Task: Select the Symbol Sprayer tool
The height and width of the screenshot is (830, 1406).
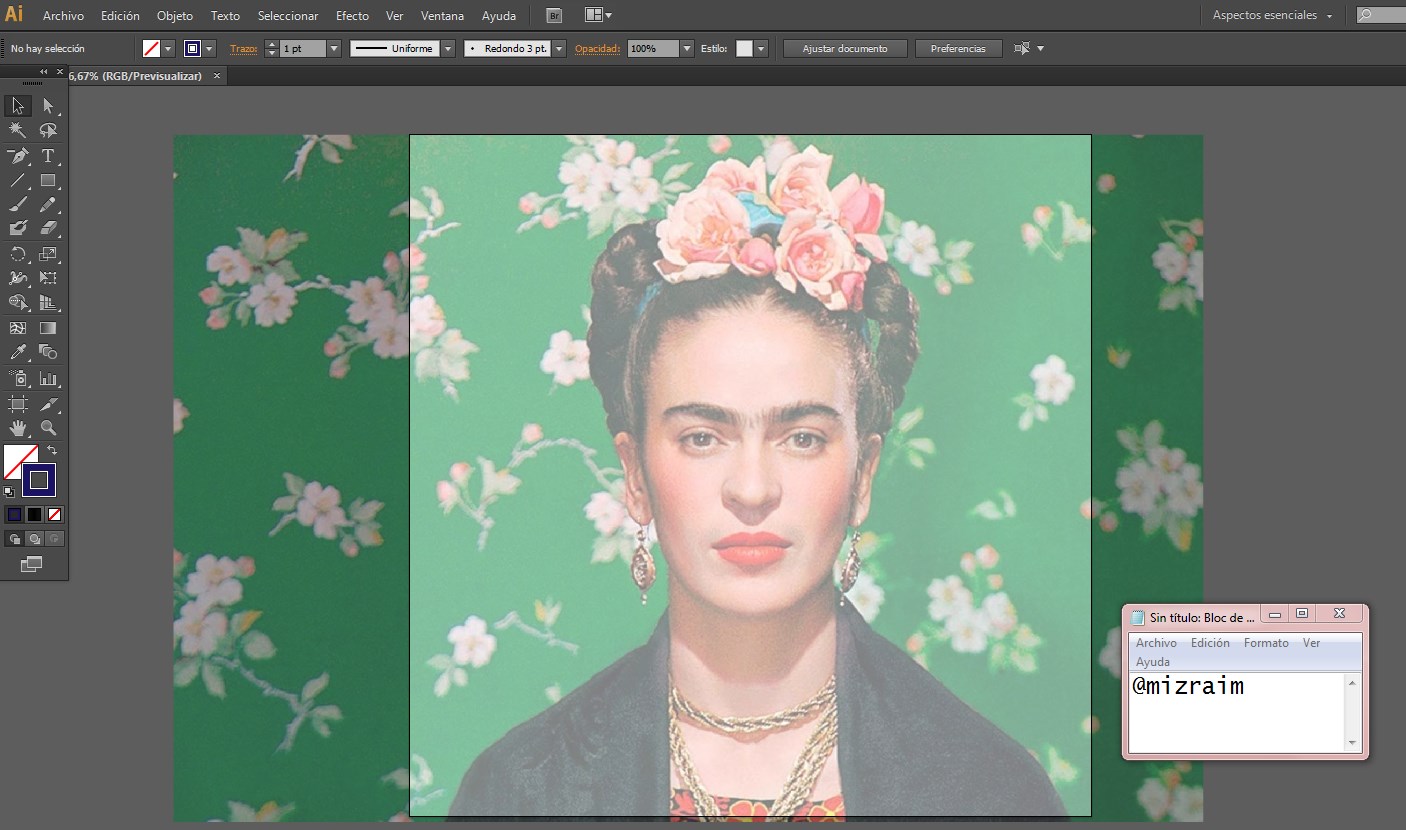Action: [17, 379]
